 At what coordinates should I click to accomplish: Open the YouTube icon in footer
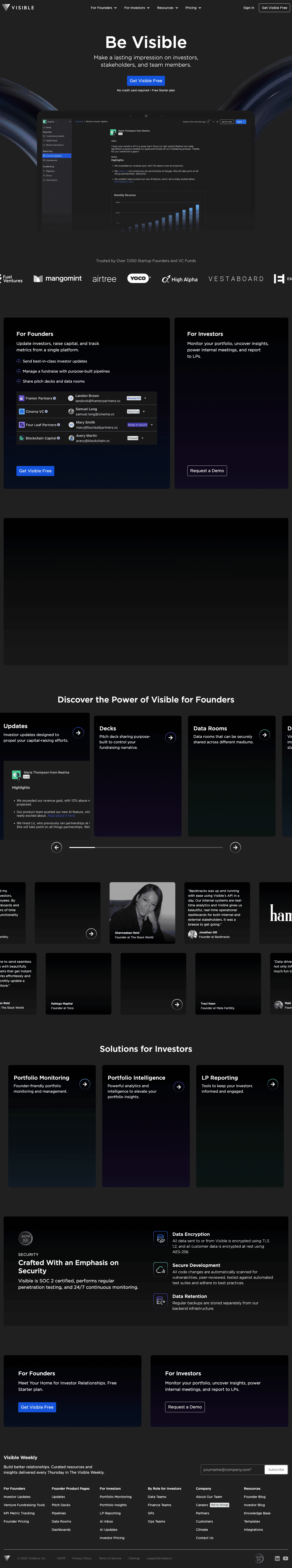[x=285, y=1558]
